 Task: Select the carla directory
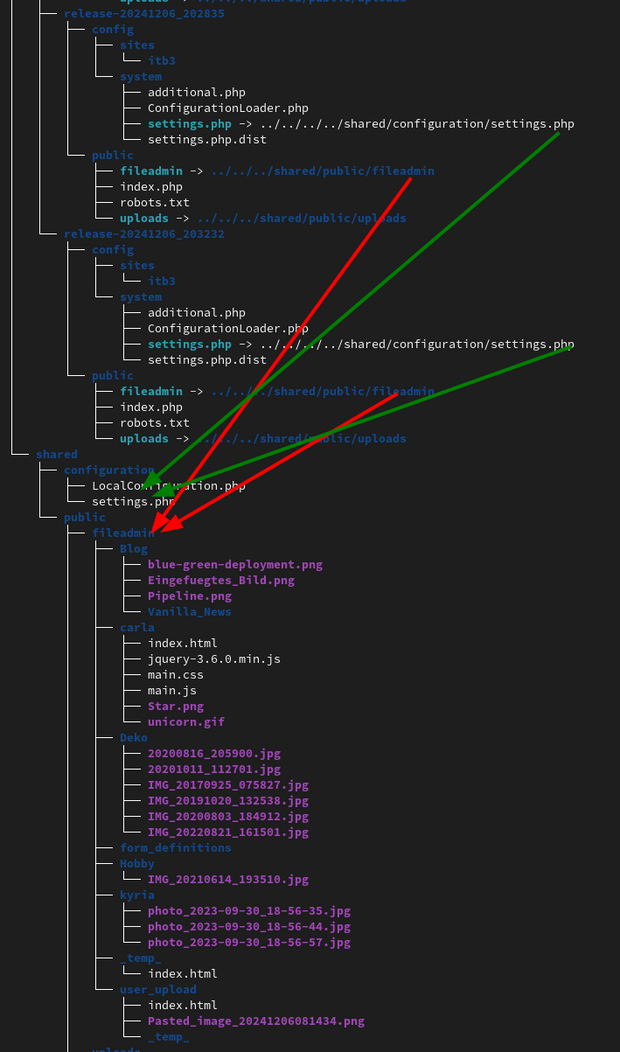[137, 628]
